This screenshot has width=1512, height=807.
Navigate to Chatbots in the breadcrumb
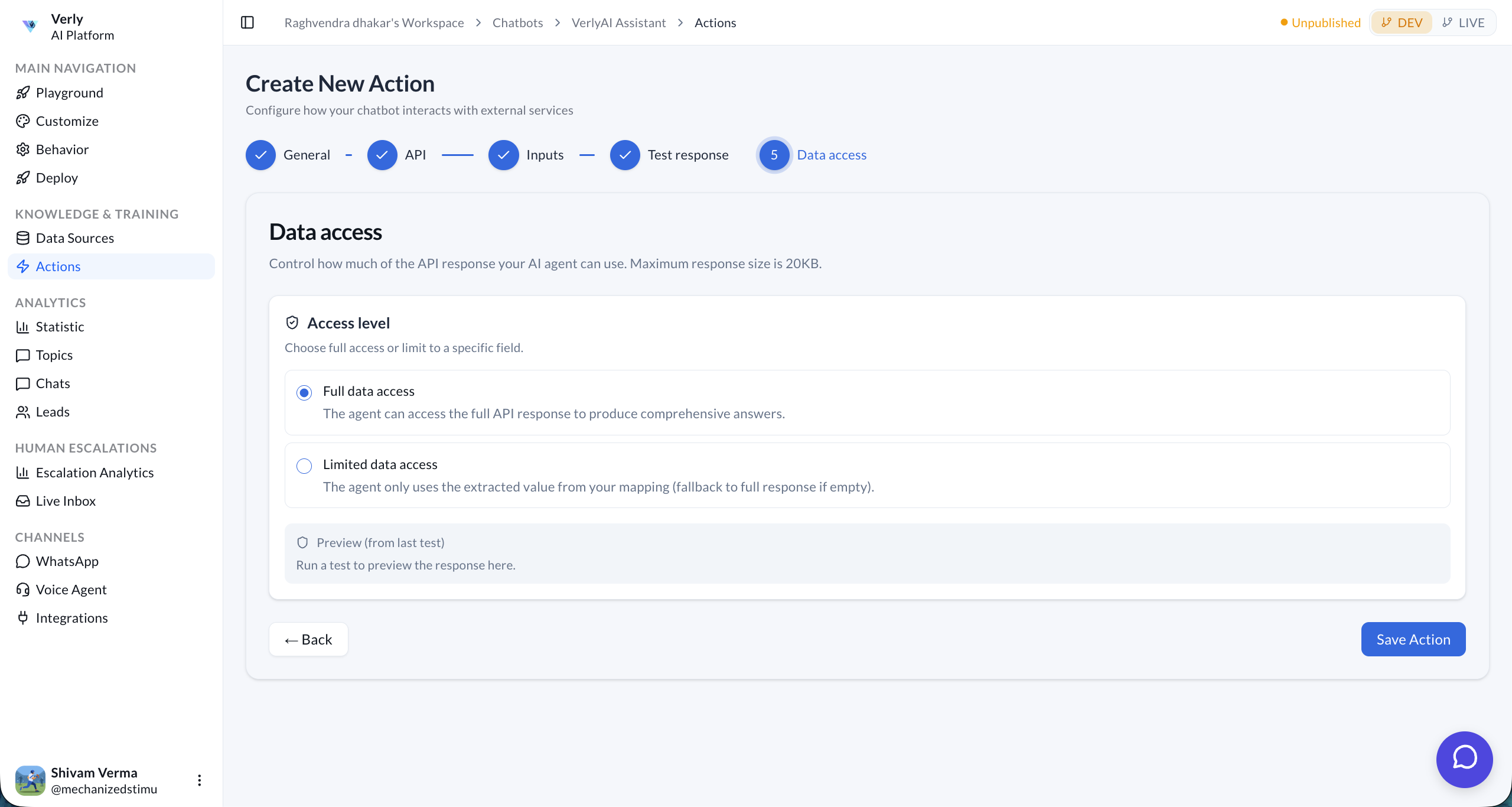click(517, 22)
